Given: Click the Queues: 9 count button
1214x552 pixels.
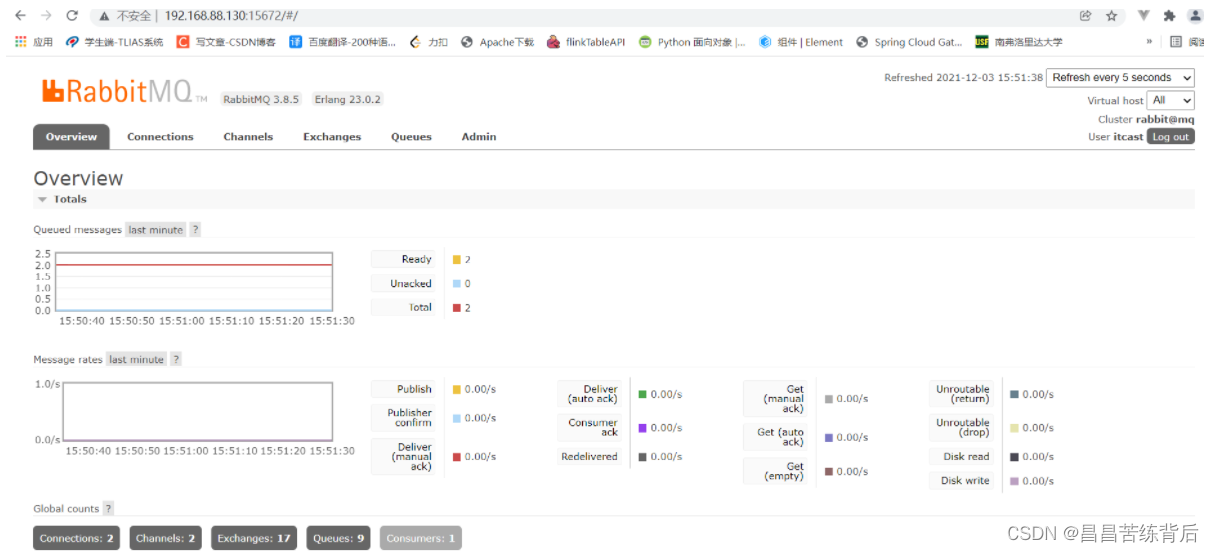Looking at the screenshot, I should click(338, 538).
